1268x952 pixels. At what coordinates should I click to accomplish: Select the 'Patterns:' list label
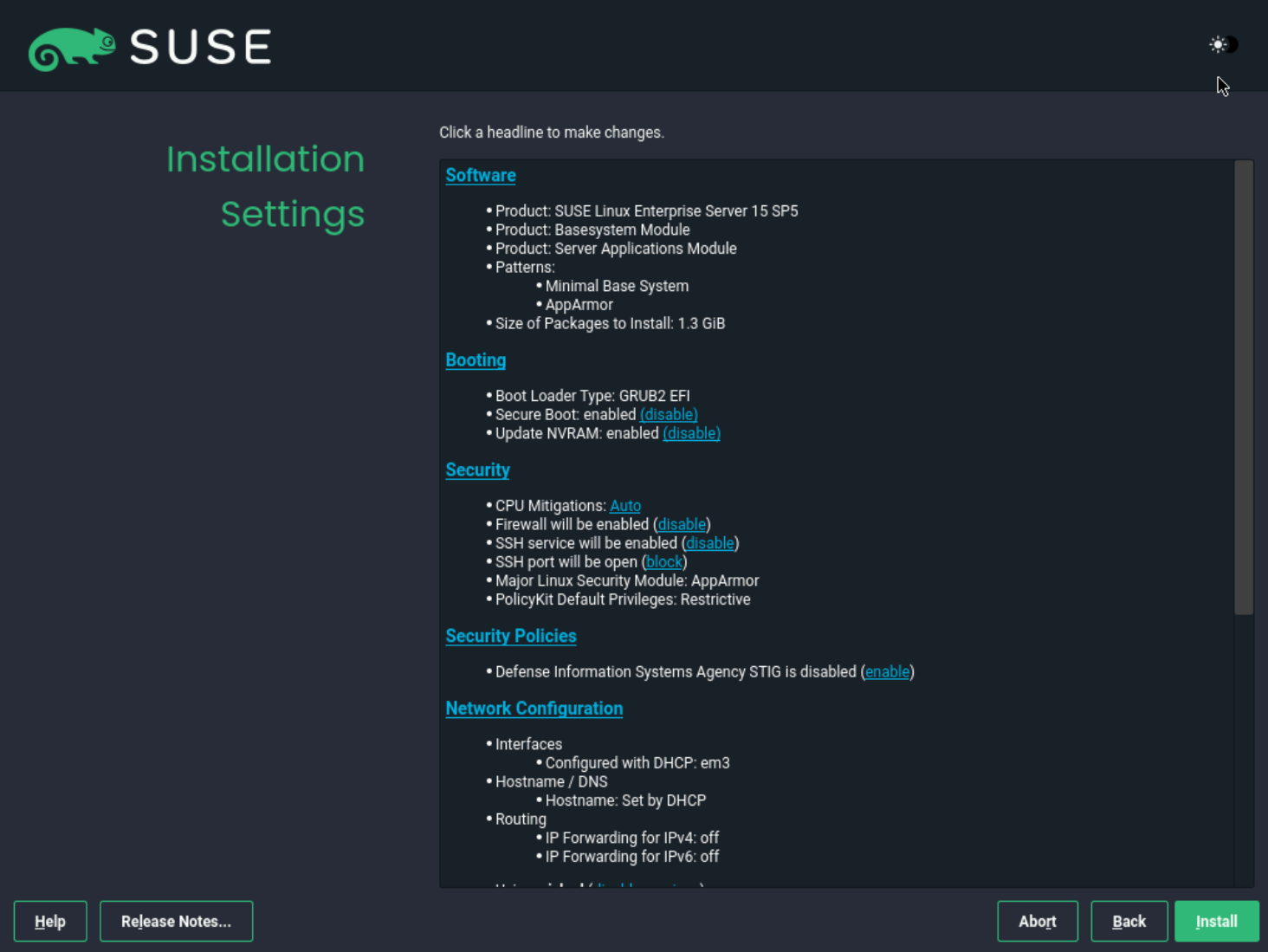[525, 267]
